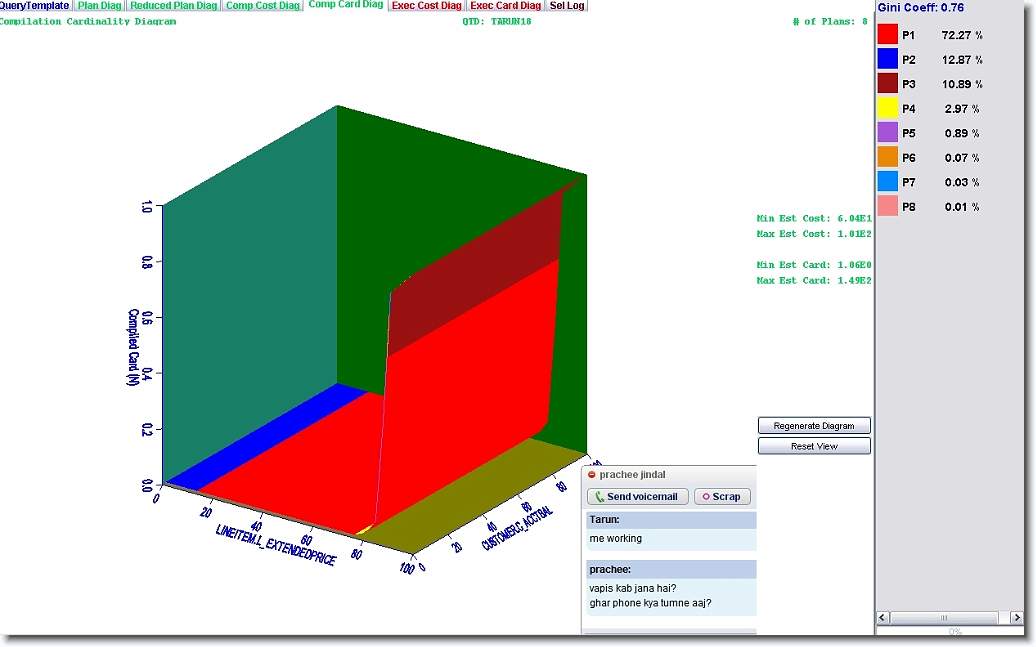Click the orange P6 plan color swatch

point(887,157)
